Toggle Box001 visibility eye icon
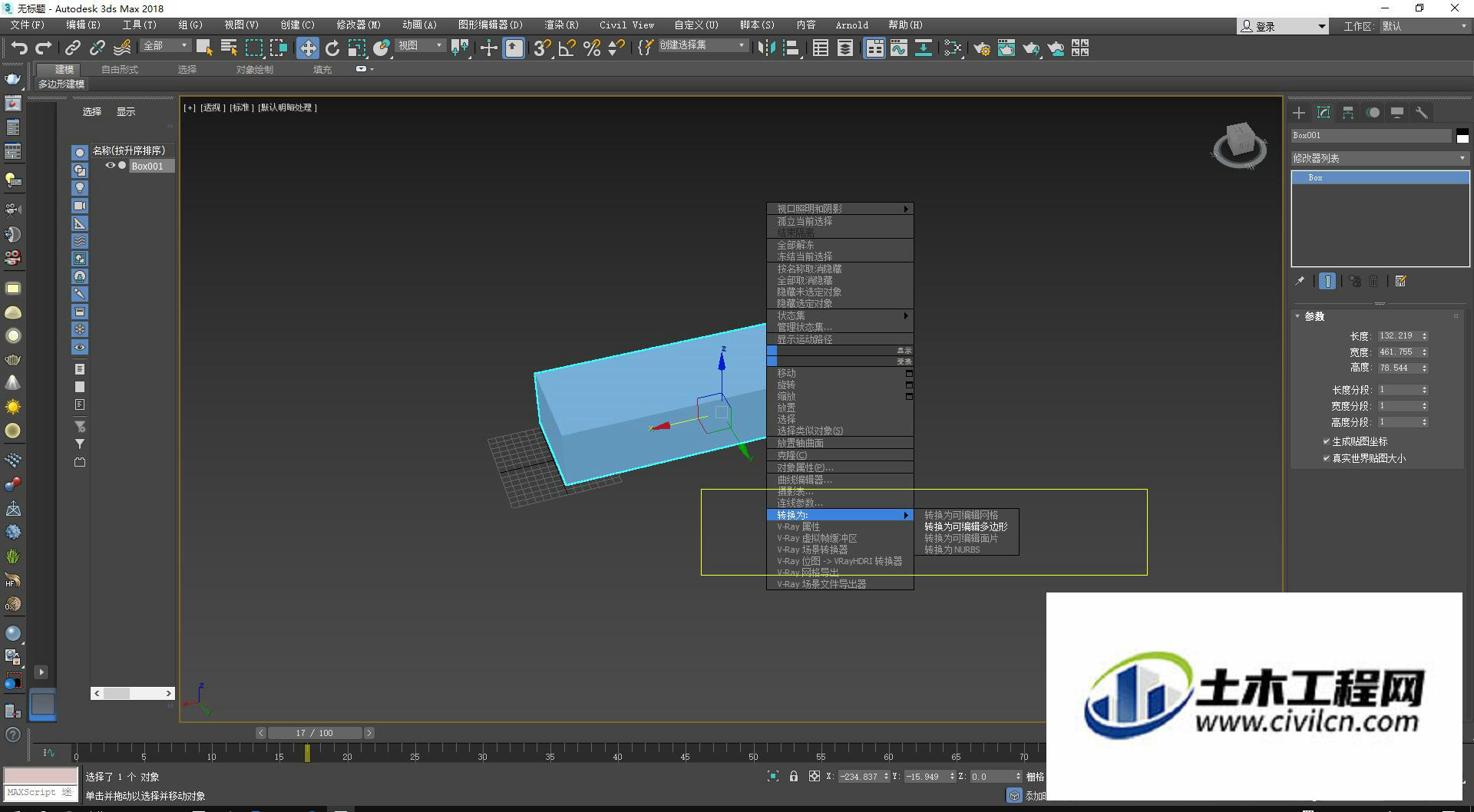The width and height of the screenshot is (1474, 812). coord(110,165)
